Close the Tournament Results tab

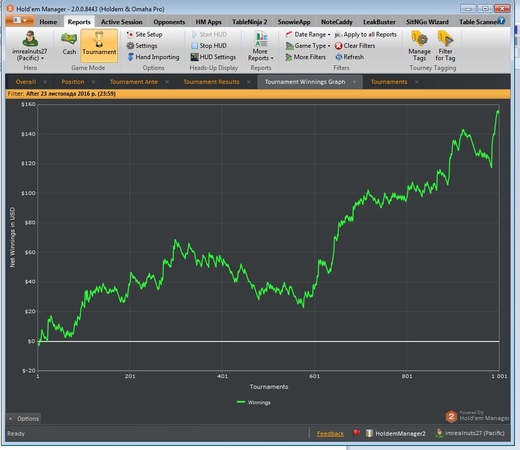point(249,82)
